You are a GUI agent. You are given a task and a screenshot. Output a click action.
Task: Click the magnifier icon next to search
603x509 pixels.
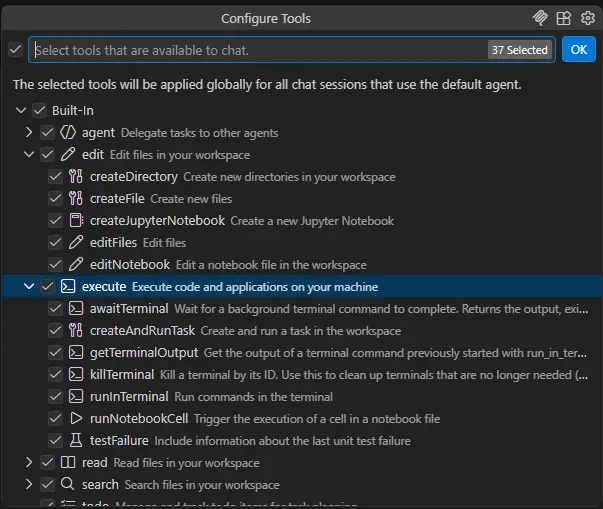[x=68, y=485]
